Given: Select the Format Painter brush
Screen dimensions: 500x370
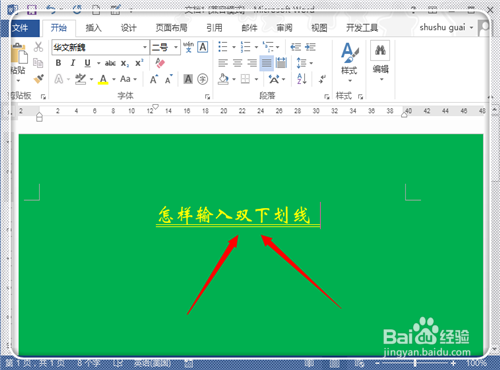Looking at the screenshot, I should pyautogui.click(x=39, y=79).
